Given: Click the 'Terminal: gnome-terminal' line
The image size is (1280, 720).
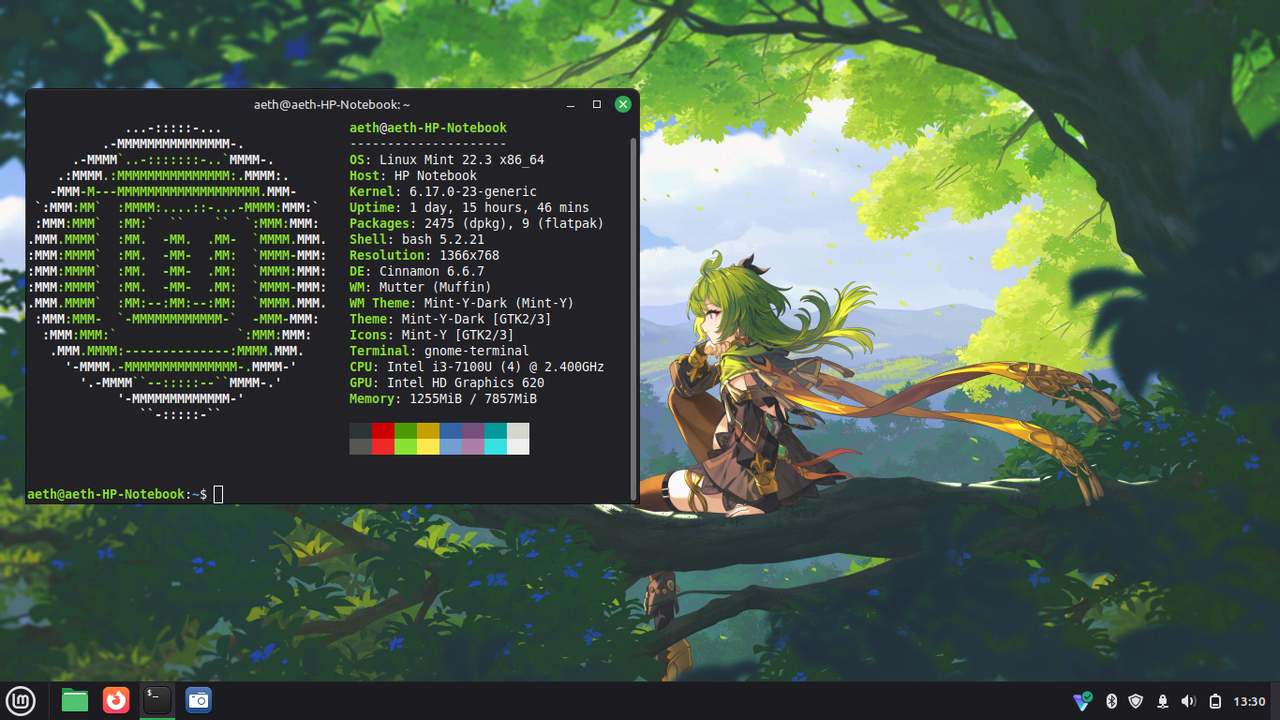Looking at the screenshot, I should [439, 352].
